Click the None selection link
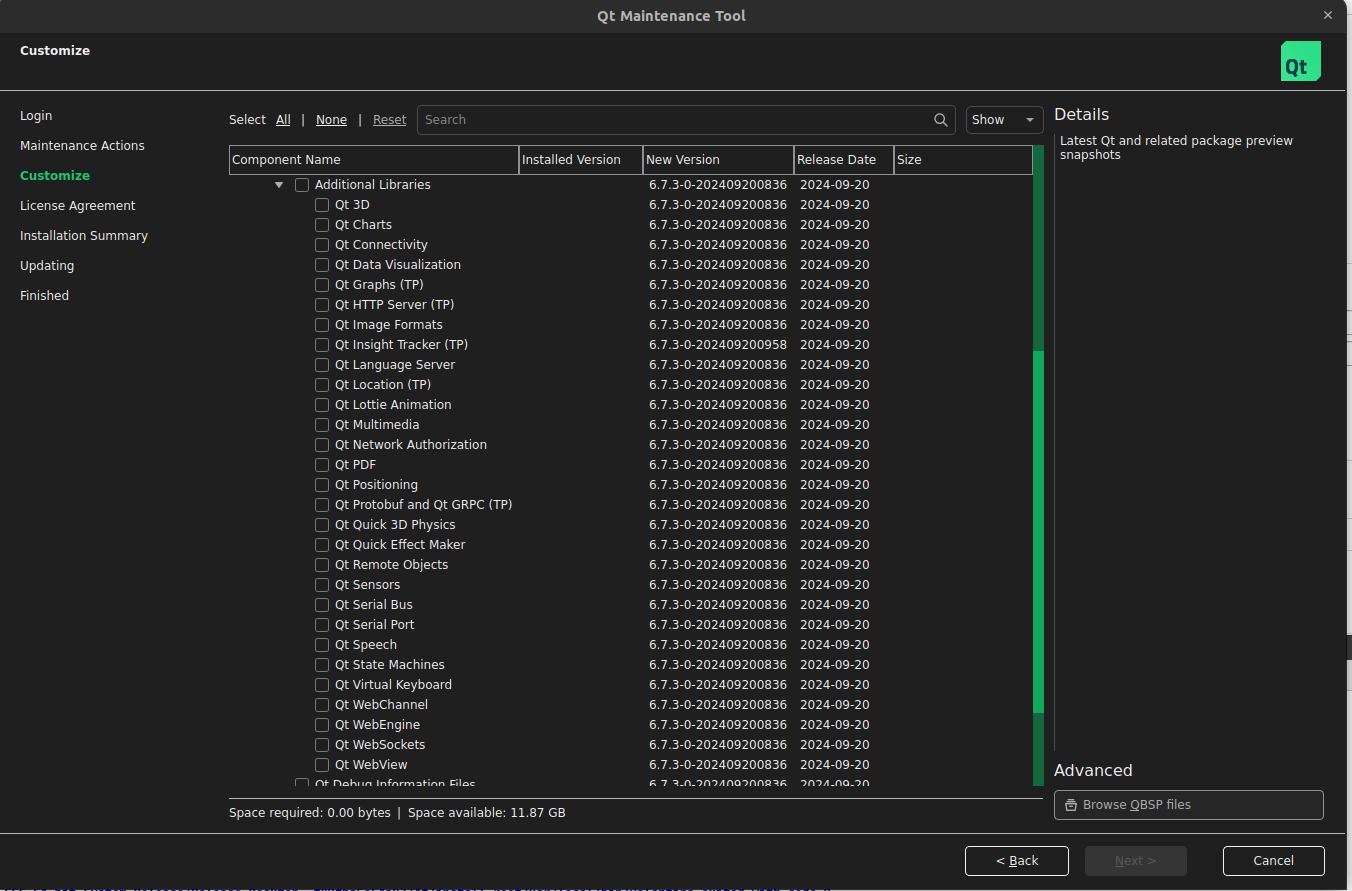Viewport: 1352px width, 891px height. 331,120
